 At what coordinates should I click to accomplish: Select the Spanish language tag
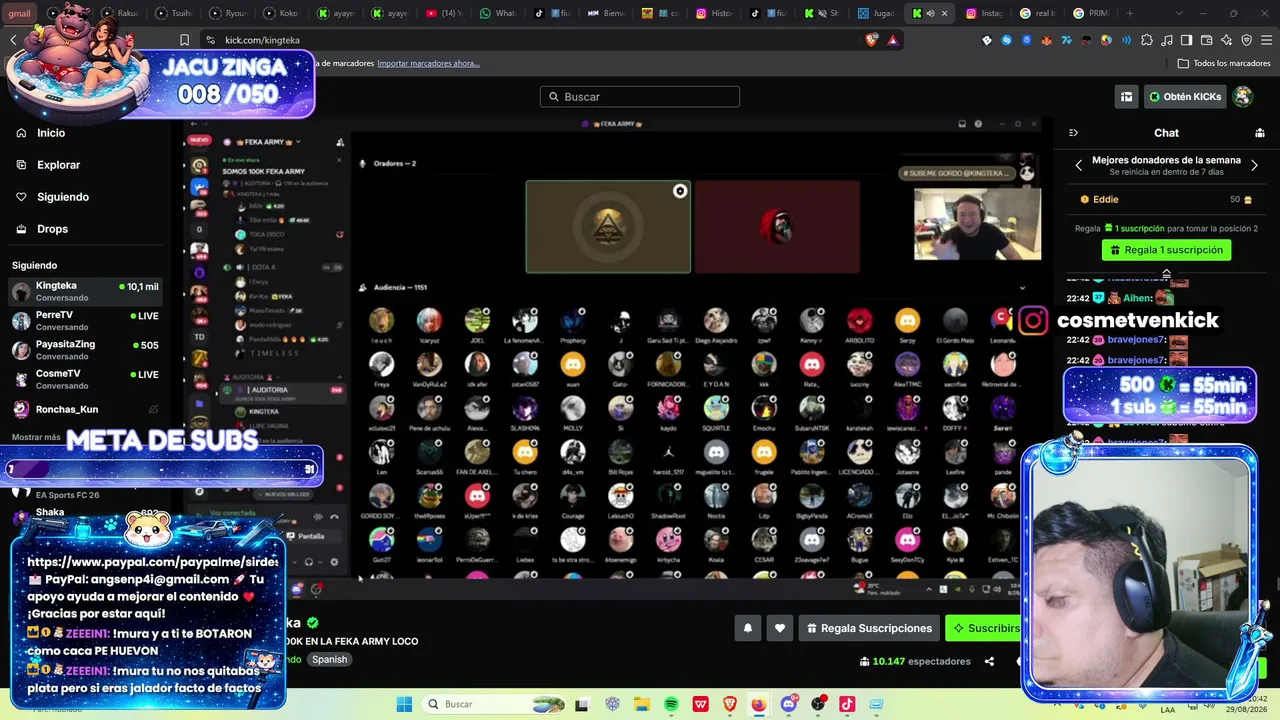tap(329, 660)
